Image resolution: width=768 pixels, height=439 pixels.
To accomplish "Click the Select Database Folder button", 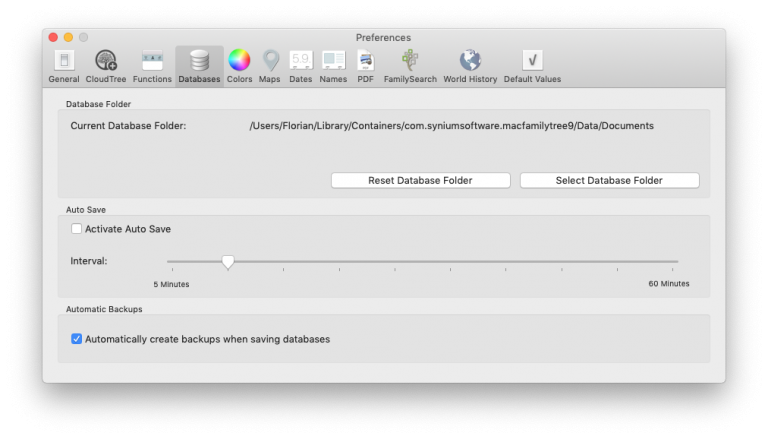I will [609, 180].
